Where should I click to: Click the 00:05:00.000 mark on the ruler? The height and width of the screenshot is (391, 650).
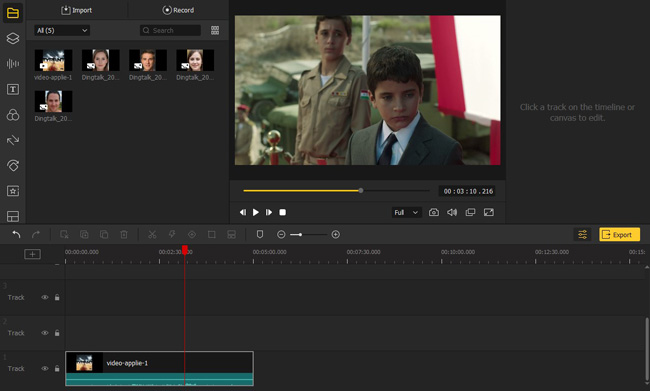pos(269,252)
